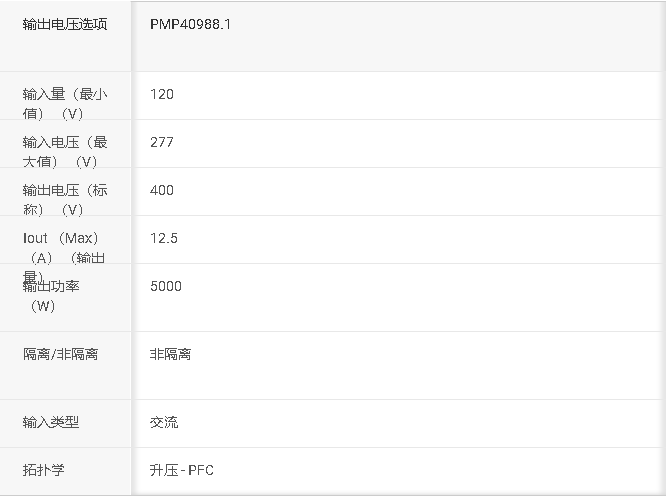Click the nominal output voltage 400
Screen dimensions: 667x497
162,190
